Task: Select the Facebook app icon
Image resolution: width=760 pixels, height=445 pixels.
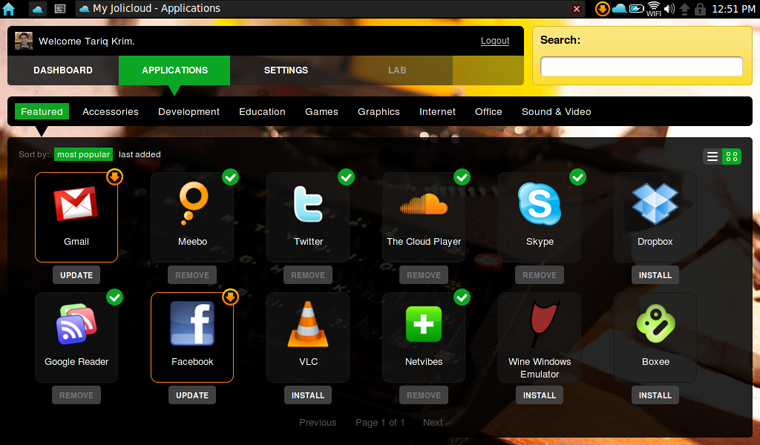Action: [192, 324]
